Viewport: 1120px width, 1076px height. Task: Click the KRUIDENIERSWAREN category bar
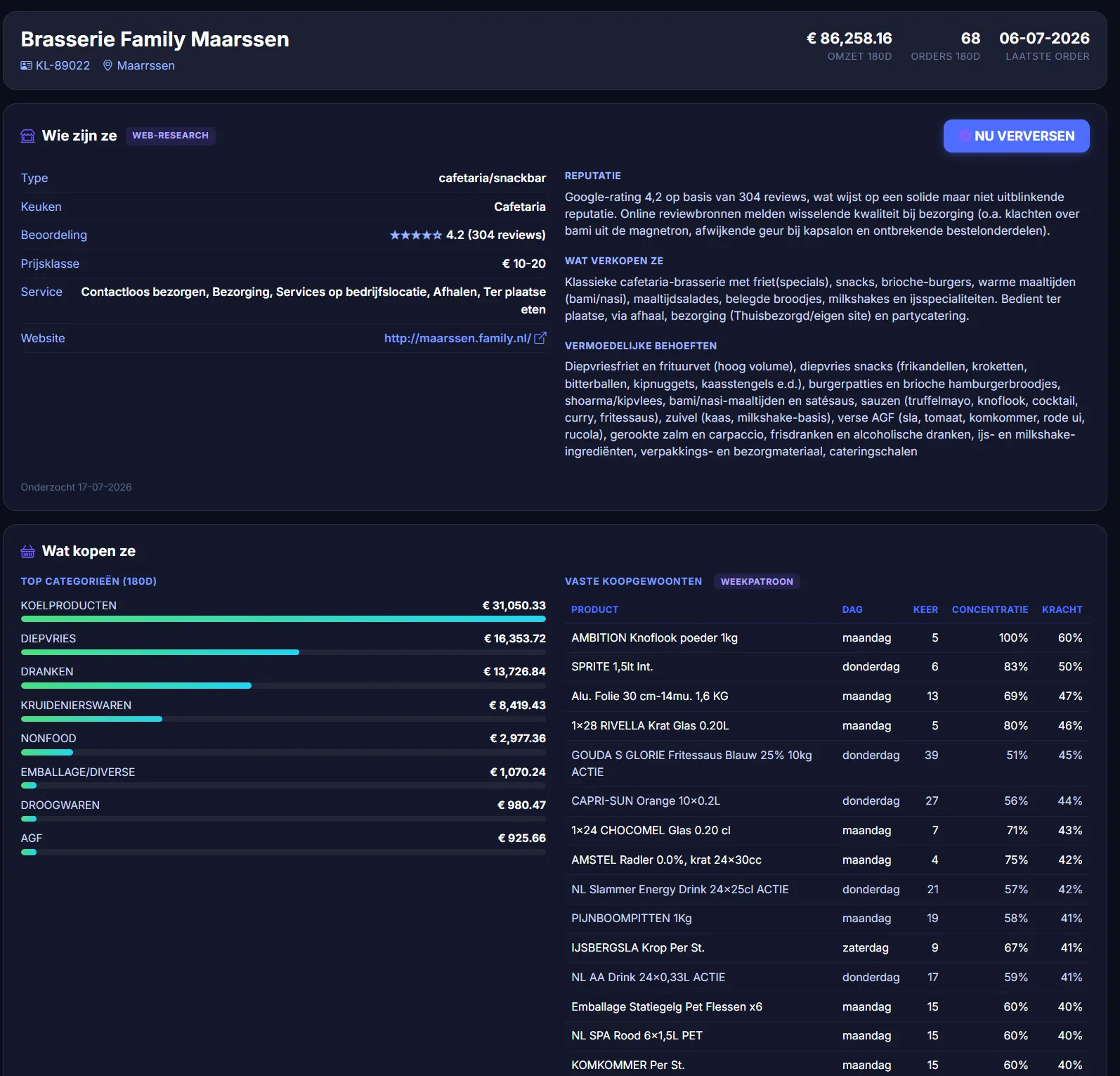283,719
